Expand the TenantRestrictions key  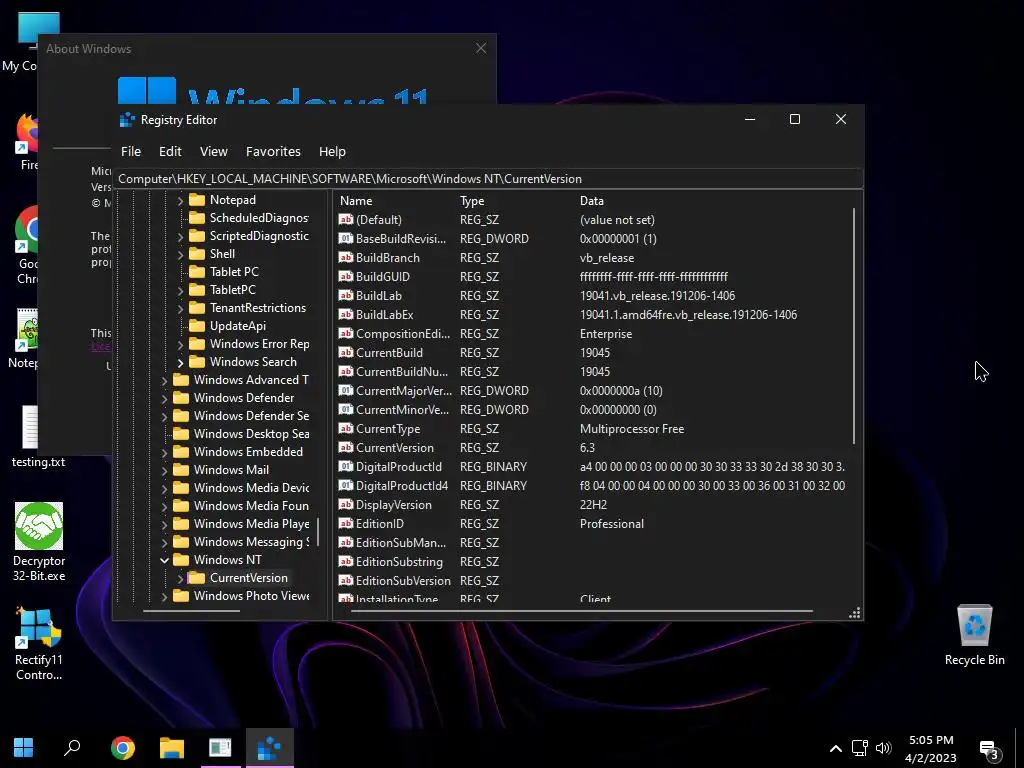pyautogui.click(x=180, y=308)
